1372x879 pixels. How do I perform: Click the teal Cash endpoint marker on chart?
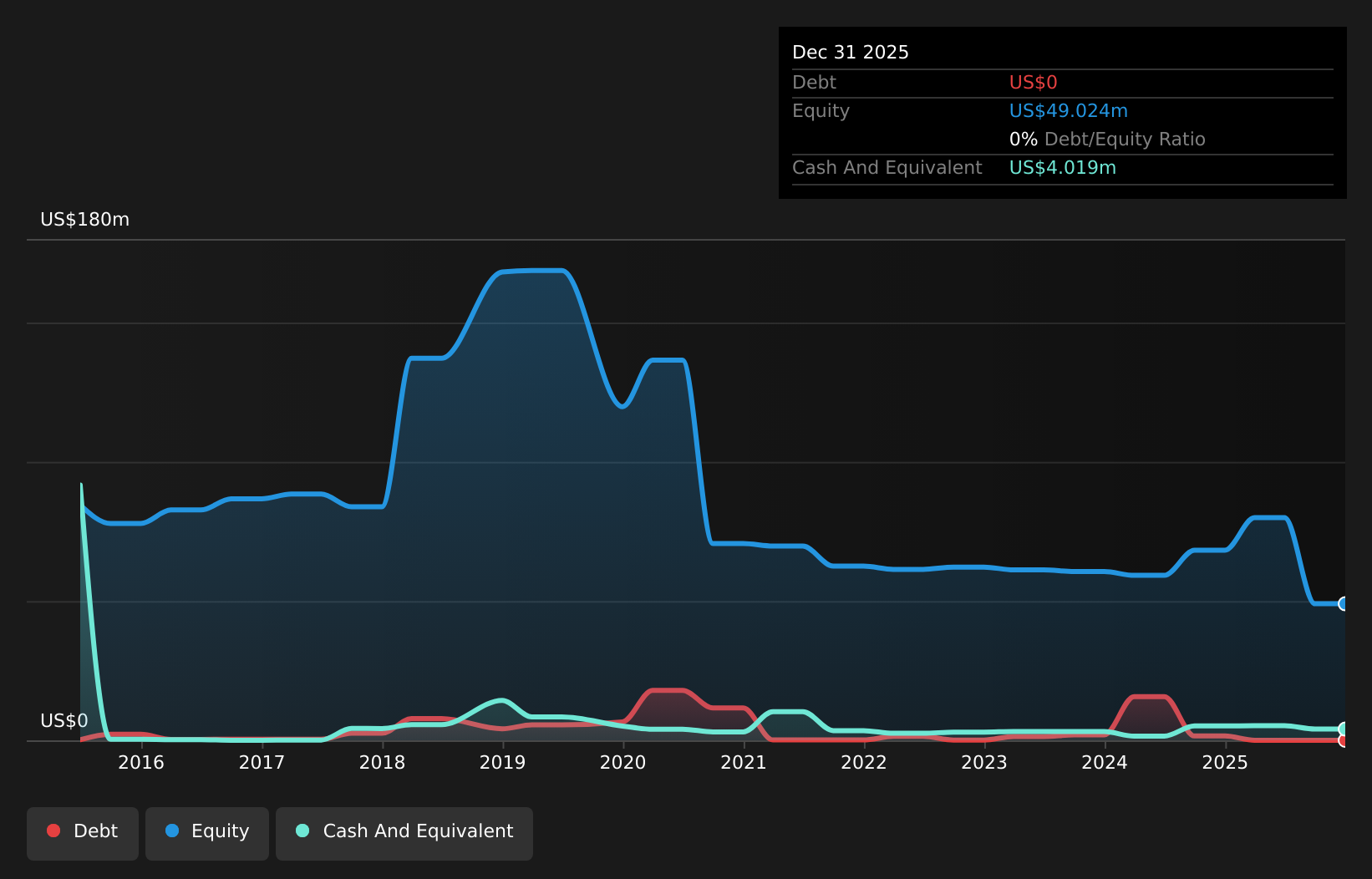click(x=1344, y=729)
